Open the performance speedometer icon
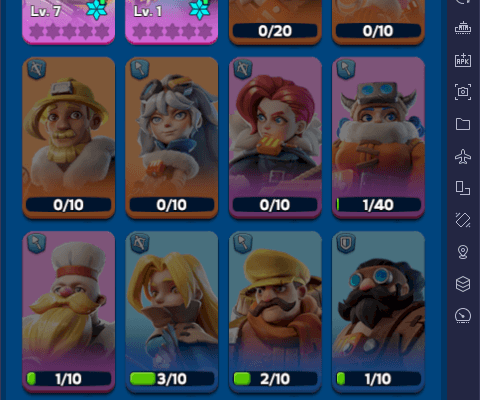Screen dimensions: 480x400 click(463, 316)
